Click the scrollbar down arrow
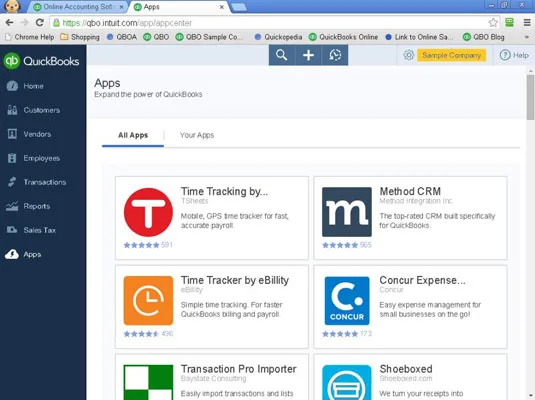The width and height of the screenshot is (535, 400). pyautogui.click(x=530, y=396)
